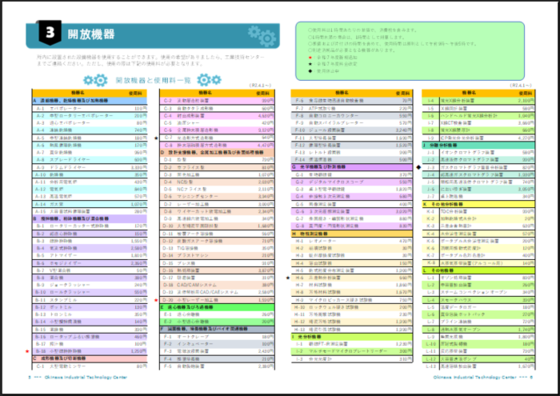The width and height of the screenshot is (560, 396).
Task: Click yellow section K category header
Action: [x=479, y=204]
